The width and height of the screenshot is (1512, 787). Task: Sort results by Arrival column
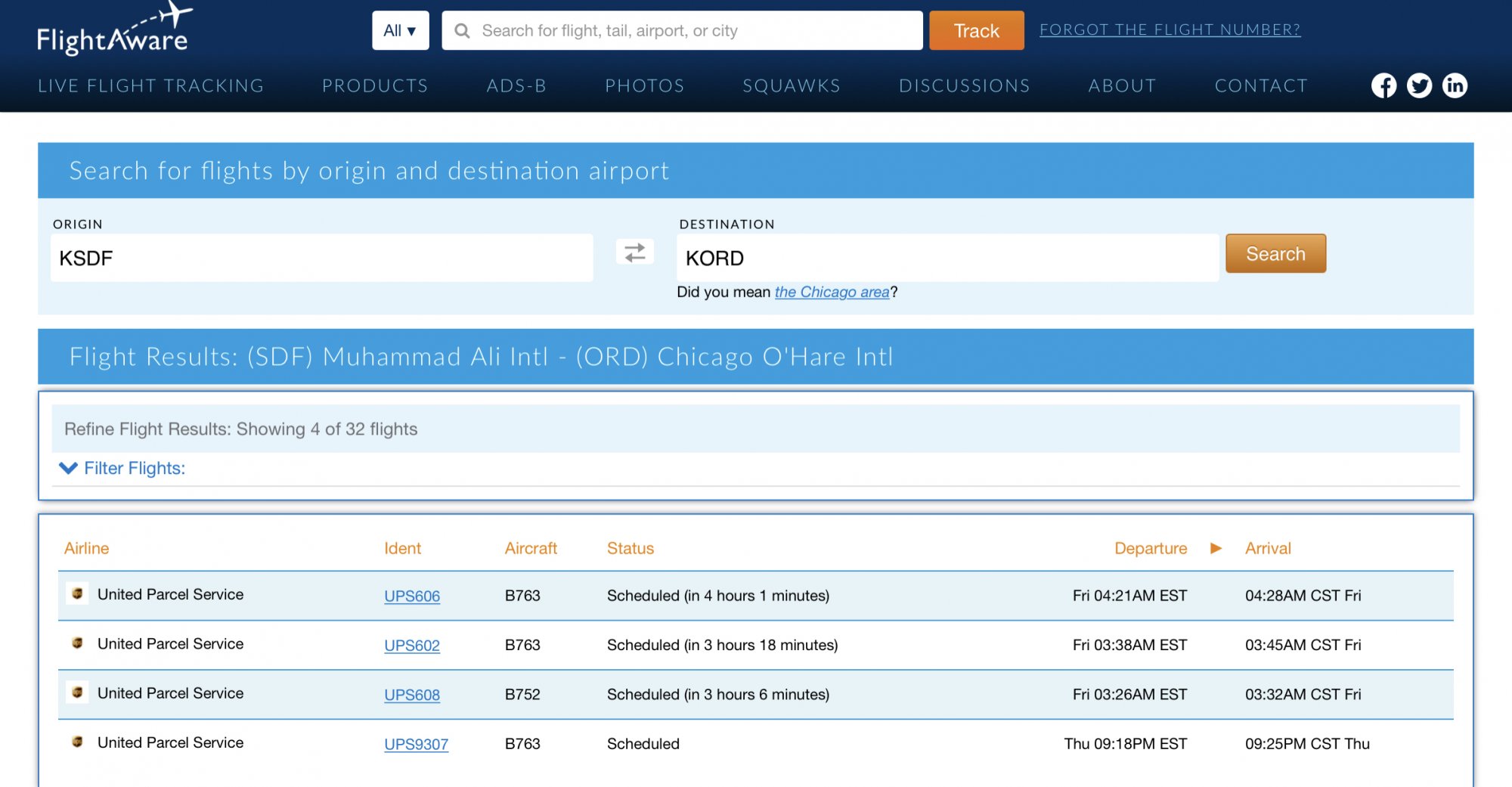(x=1268, y=548)
